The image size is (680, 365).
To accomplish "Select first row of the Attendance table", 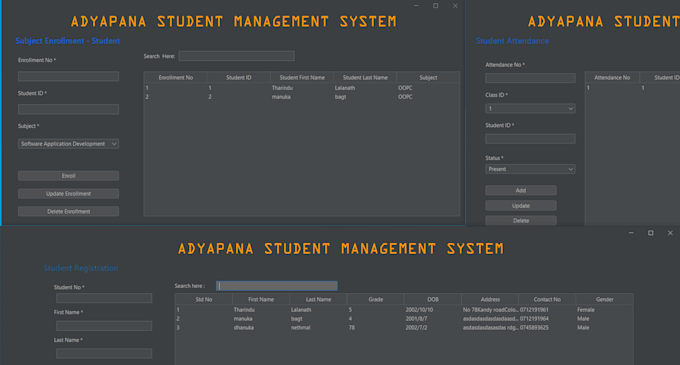I will (x=633, y=88).
